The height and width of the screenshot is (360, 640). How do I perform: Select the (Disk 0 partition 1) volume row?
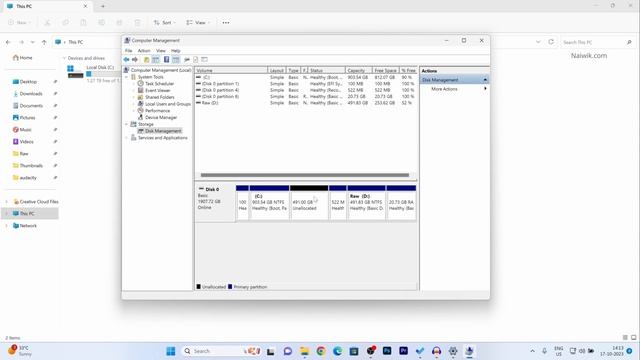[305, 84]
